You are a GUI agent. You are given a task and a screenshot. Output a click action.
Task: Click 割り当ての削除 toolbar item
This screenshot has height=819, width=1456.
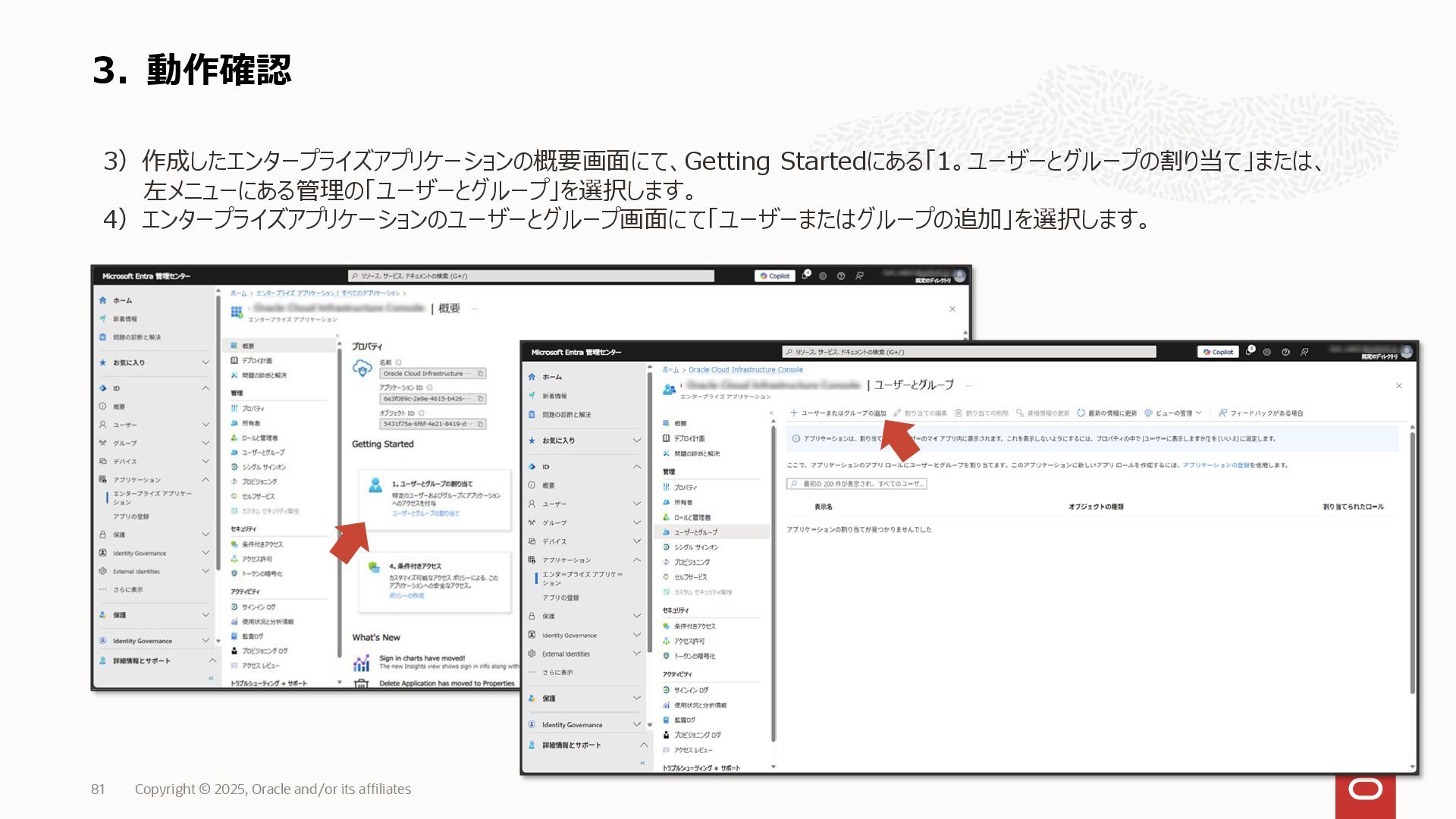pyautogui.click(x=982, y=413)
